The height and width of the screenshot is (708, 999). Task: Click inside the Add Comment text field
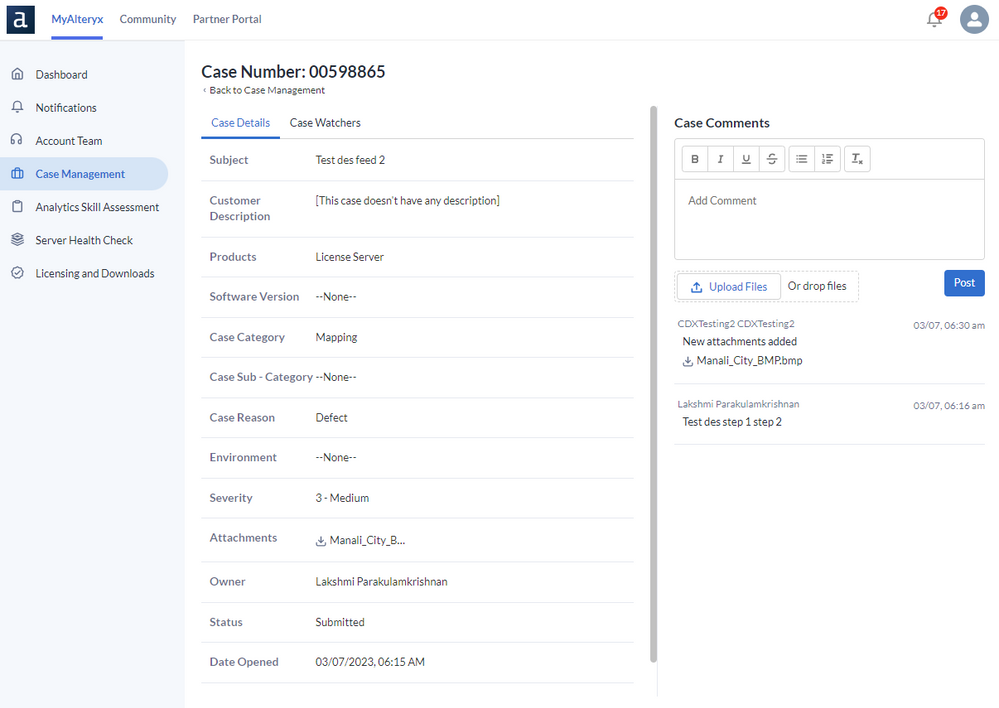(828, 220)
